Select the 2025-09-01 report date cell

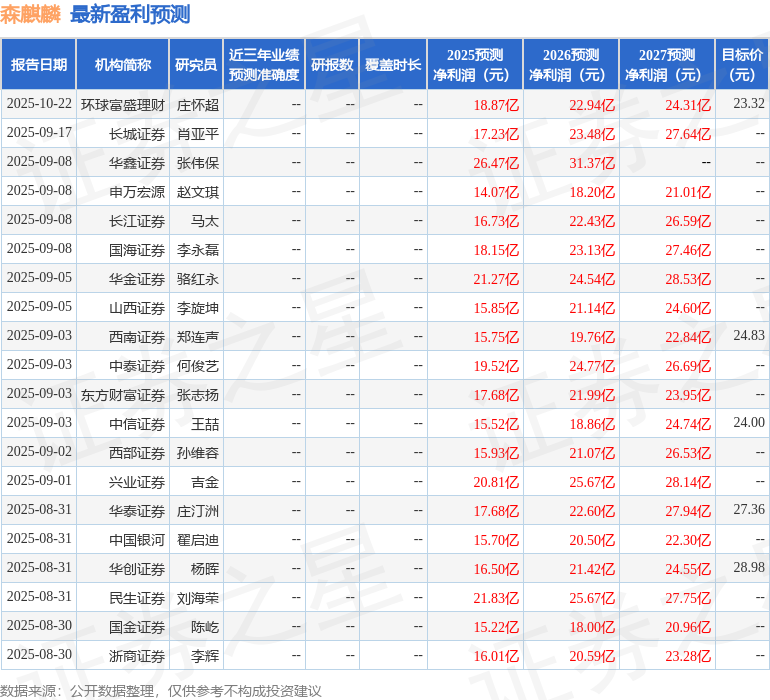39,482
